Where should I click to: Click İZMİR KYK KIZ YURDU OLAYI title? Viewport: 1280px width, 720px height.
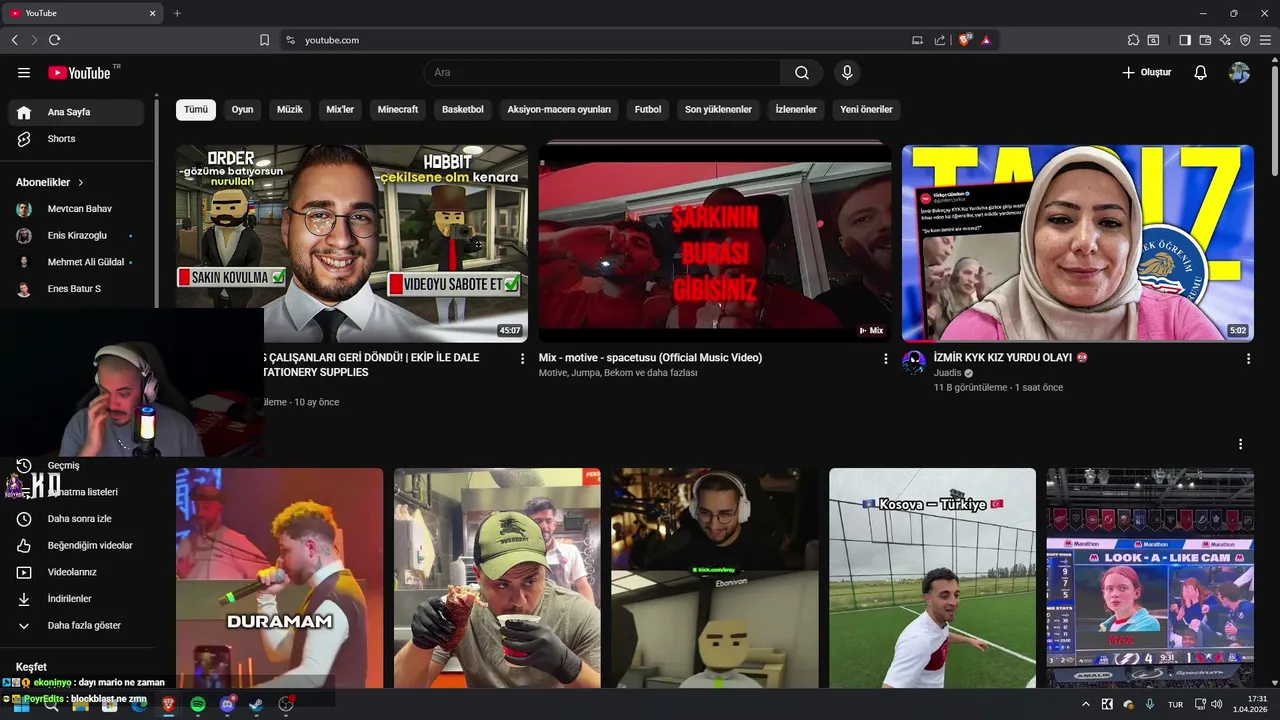click(1010, 358)
